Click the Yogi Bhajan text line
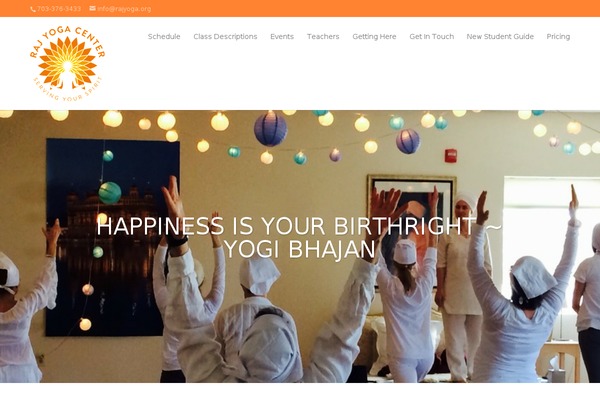Image resolution: width=600 pixels, height=400 pixels. [300, 250]
